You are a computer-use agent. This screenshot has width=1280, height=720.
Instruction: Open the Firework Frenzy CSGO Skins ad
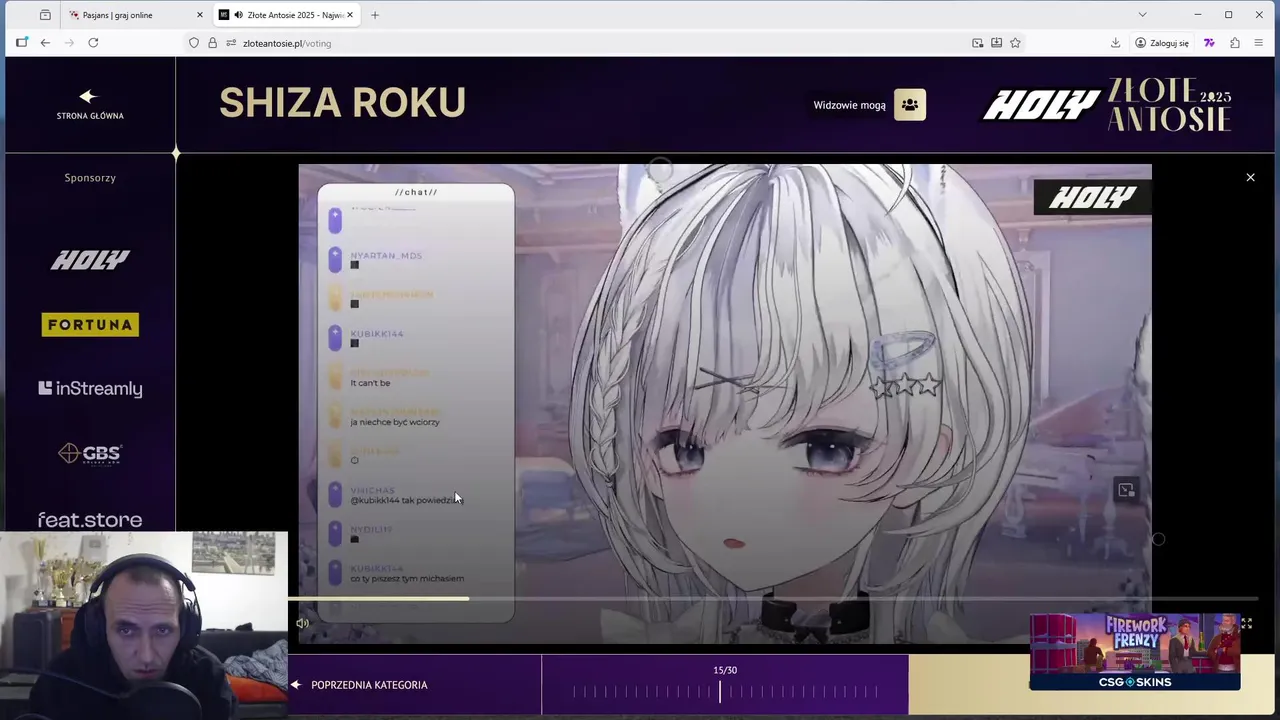tap(1135, 652)
